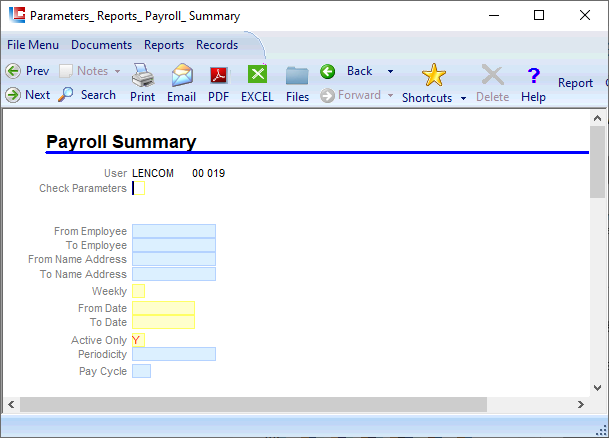Open the Notes checkbox icon

66,71
